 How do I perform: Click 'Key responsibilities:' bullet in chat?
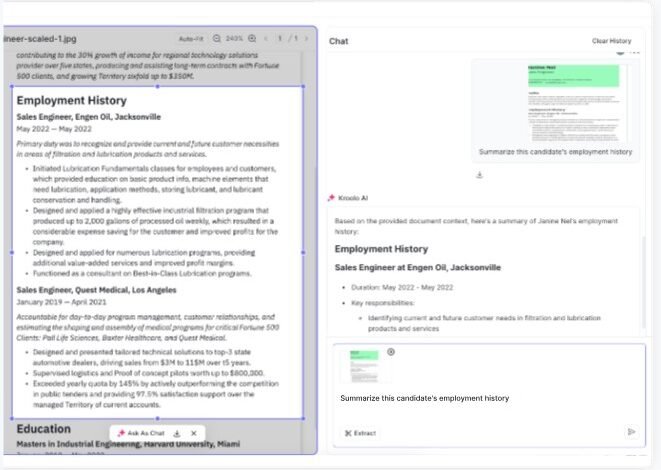(383, 303)
